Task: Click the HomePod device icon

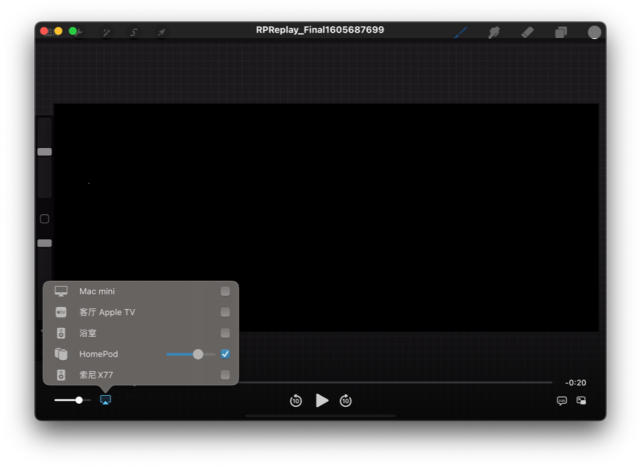Action: (61, 354)
